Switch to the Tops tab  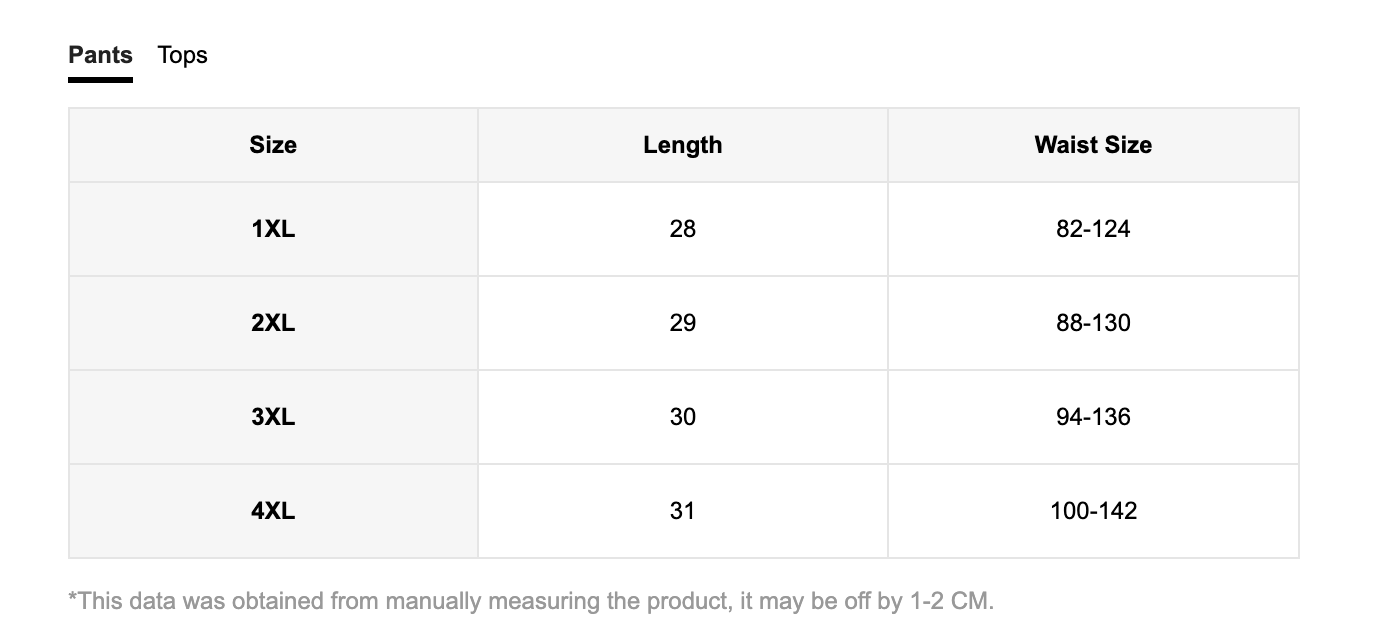click(x=182, y=55)
